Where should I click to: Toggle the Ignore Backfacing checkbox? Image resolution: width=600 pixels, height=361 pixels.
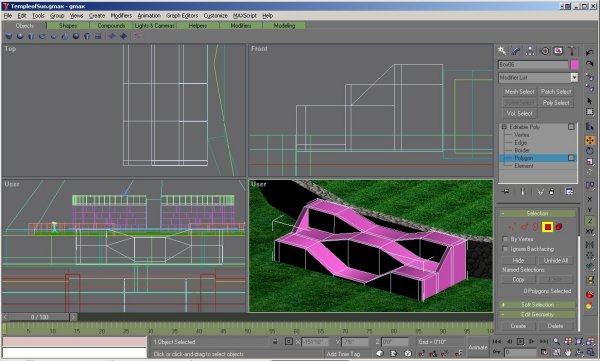coord(505,249)
